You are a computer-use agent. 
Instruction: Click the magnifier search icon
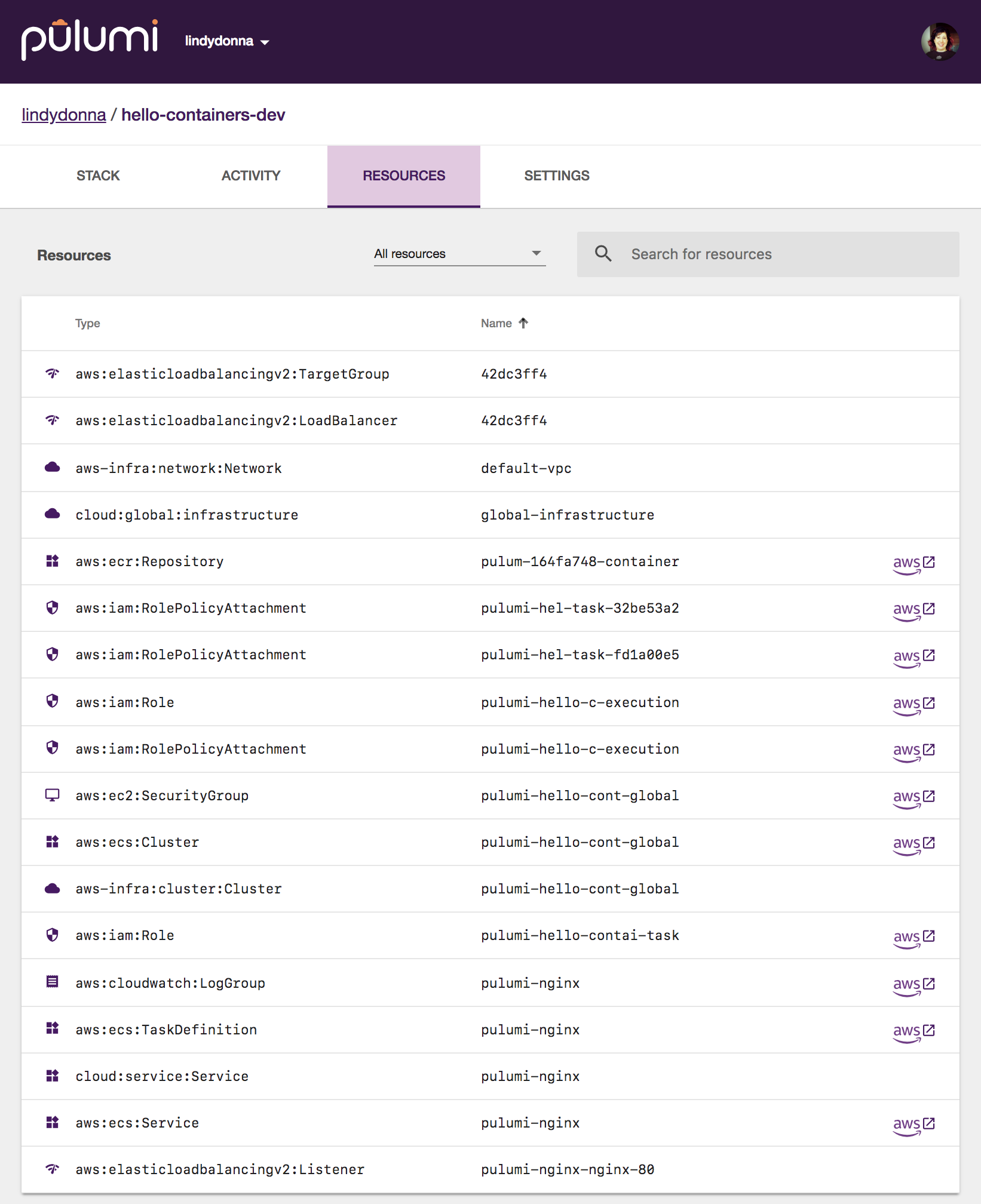pyautogui.click(x=603, y=254)
